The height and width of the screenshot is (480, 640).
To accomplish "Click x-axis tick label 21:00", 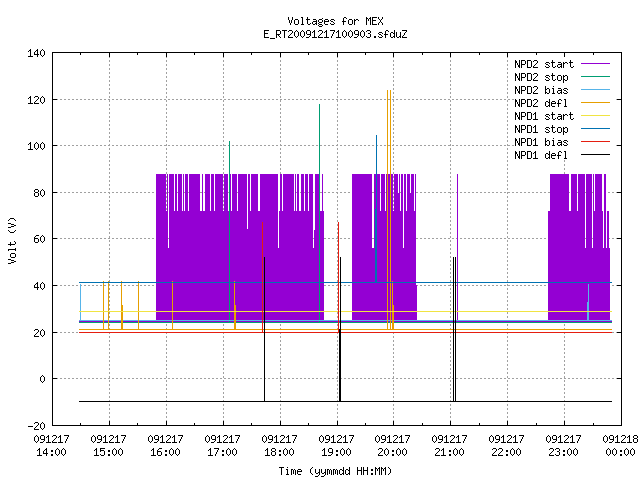I will point(449,452).
